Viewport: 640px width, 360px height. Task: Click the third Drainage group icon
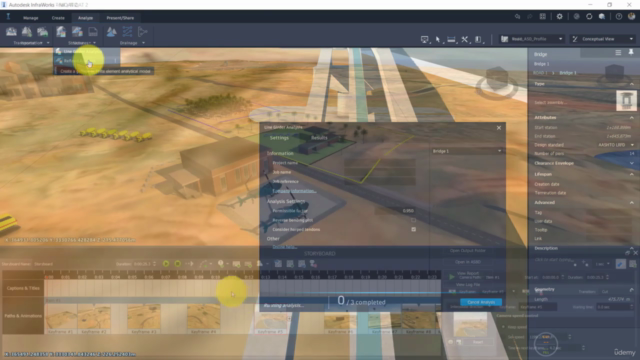tap(142, 31)
